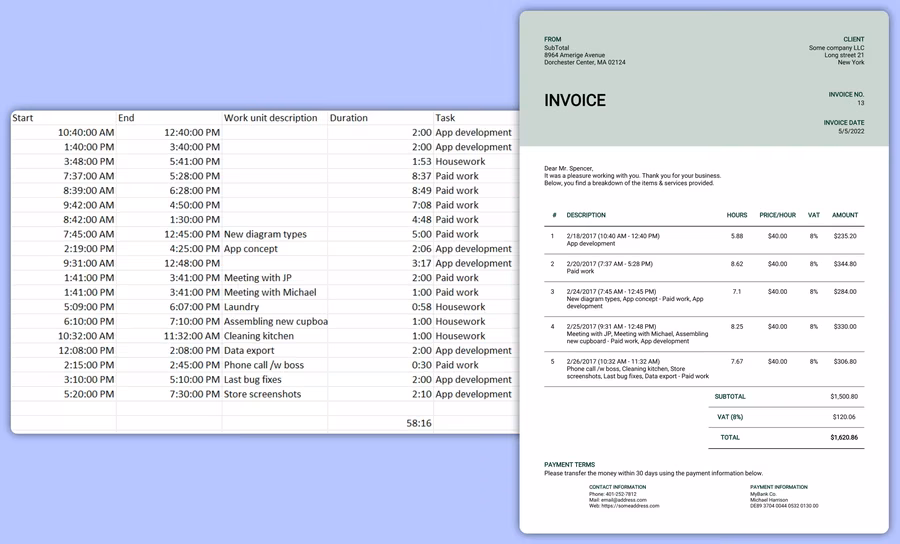Viewport: 900px width, 544px height.
Task: Select the 4:48 duration cell
Action: tap(381, 219)
